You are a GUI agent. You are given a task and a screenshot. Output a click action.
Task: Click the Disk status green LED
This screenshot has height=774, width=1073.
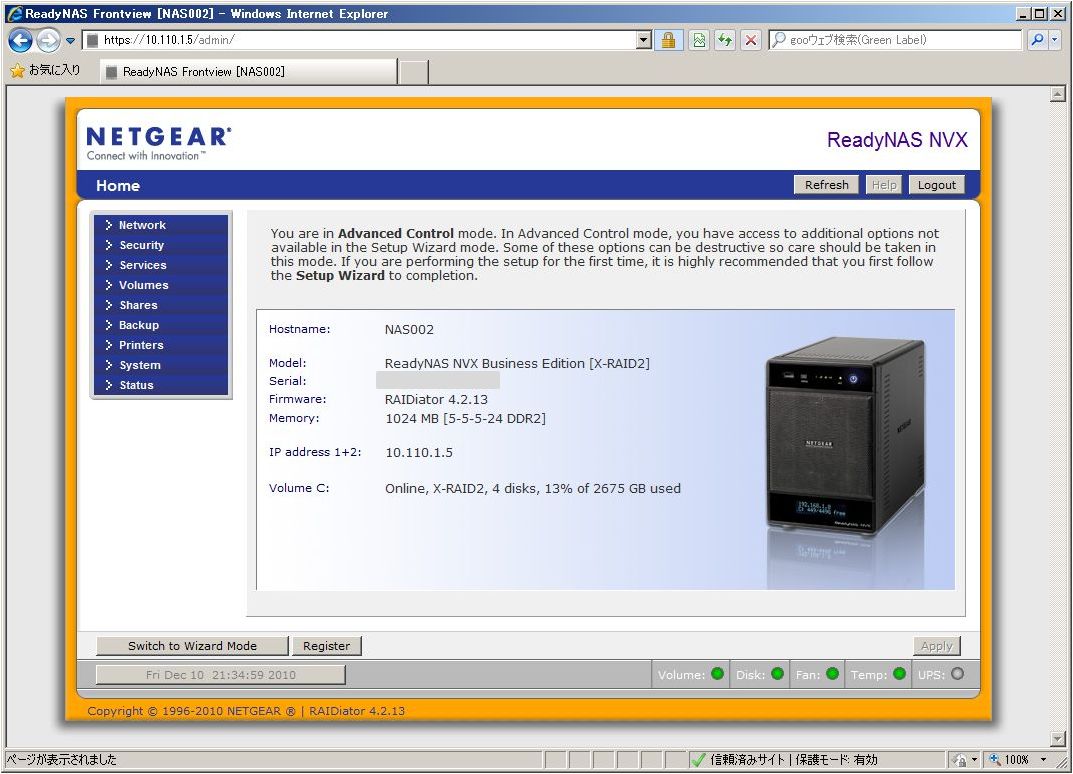[777, 674]
